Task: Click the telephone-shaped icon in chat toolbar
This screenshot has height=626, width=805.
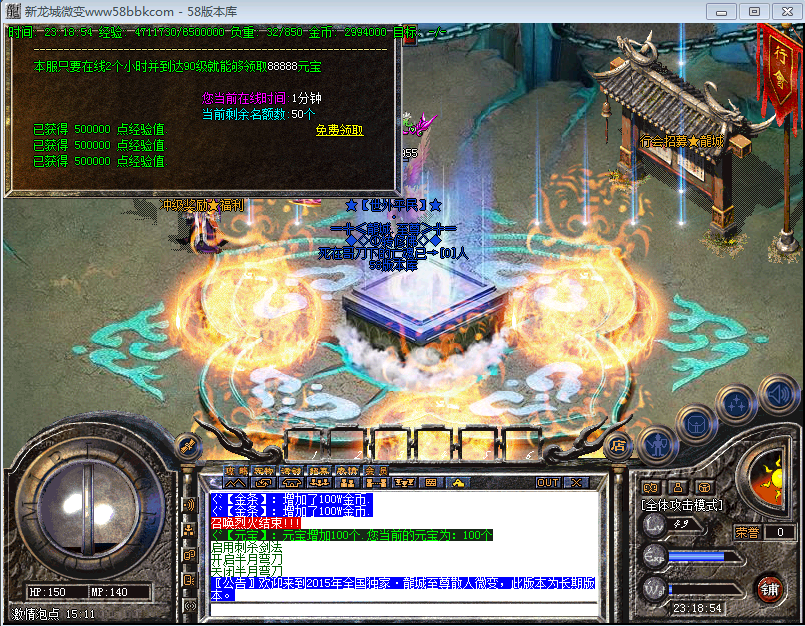Action: pyautogui.click(x=291, y=483)
